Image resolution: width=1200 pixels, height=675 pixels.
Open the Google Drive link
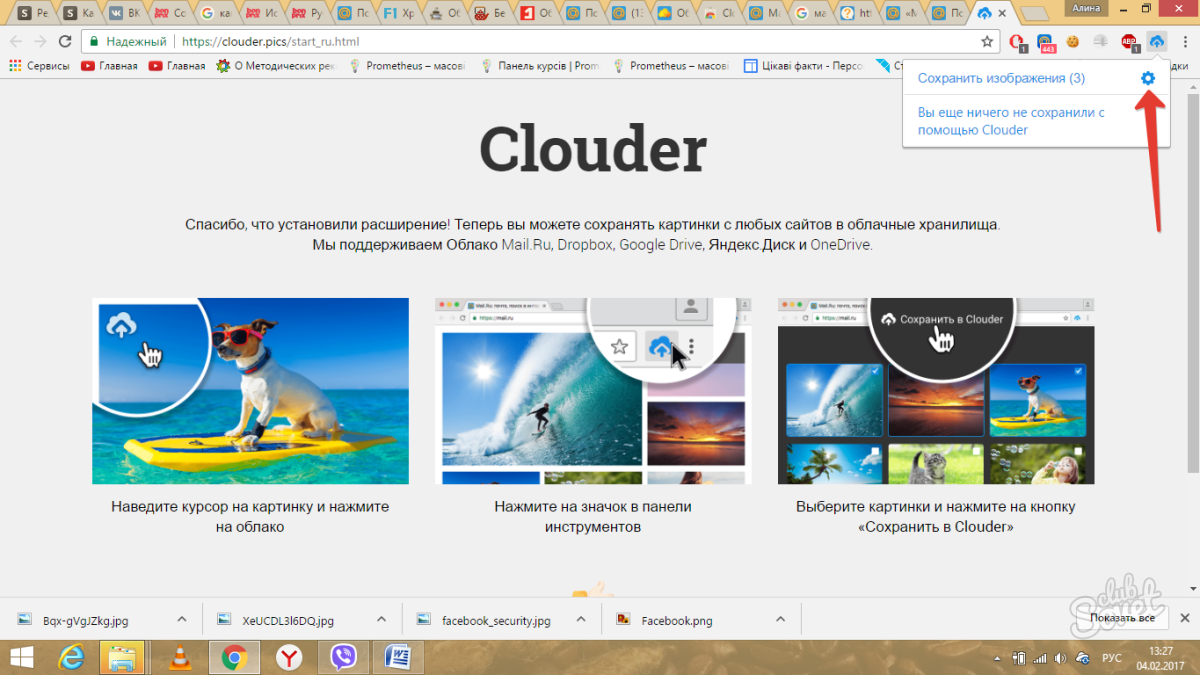(x=661, y=244)
